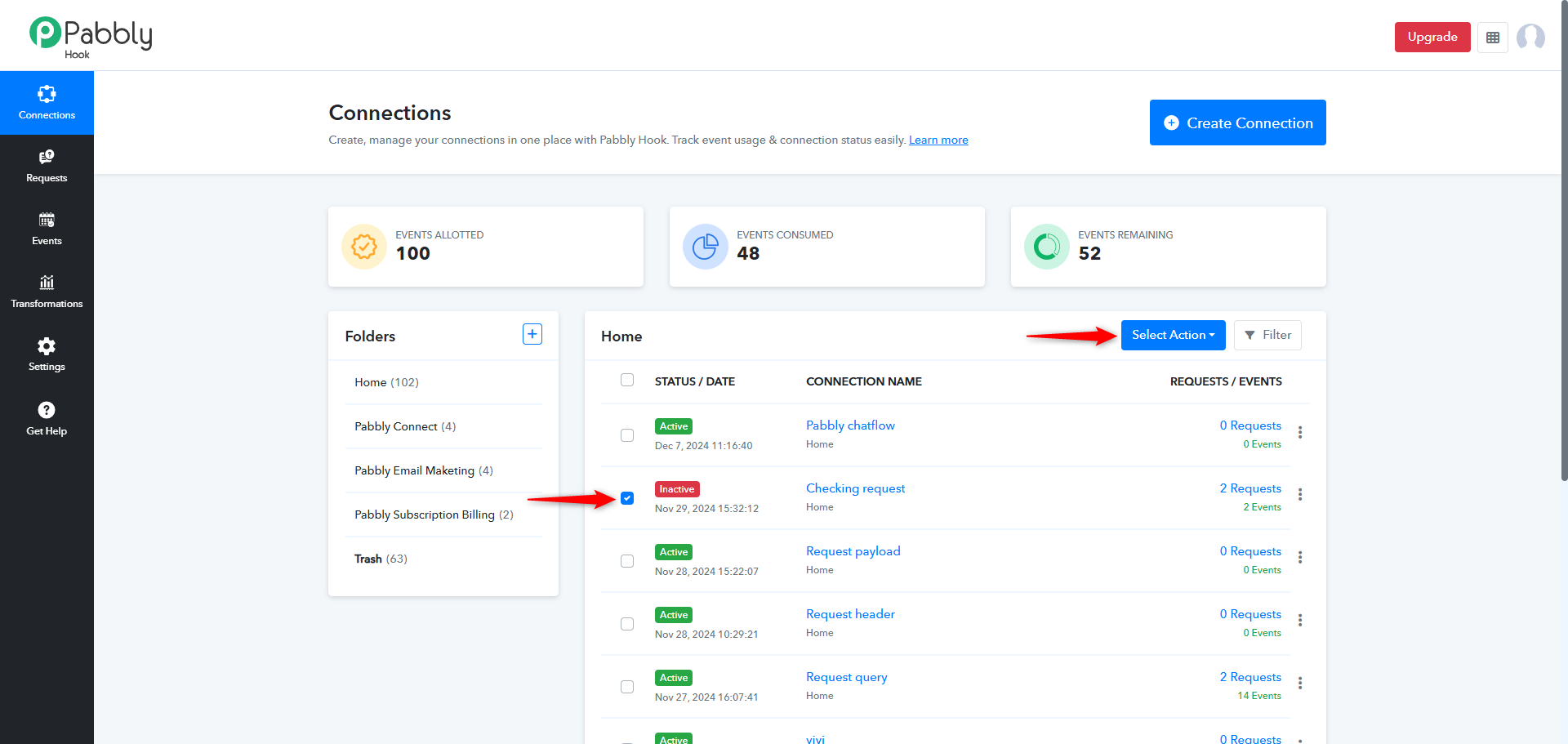
Task: Click the STATUS / DATE column header
Action: pyautogui.click(x=695, y=381)
